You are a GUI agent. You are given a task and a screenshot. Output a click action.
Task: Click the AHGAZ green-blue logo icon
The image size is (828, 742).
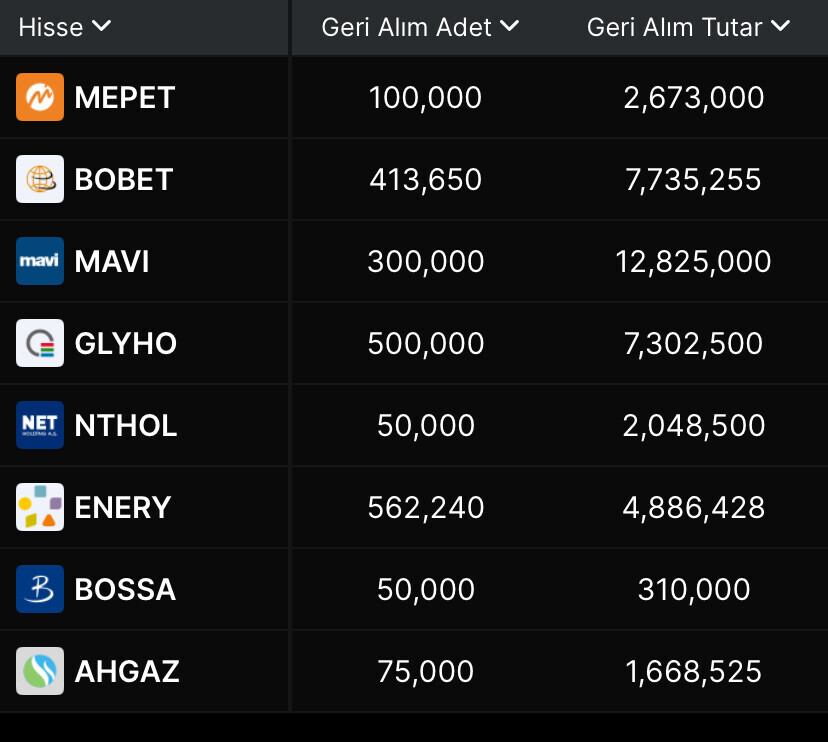[40, 671]
